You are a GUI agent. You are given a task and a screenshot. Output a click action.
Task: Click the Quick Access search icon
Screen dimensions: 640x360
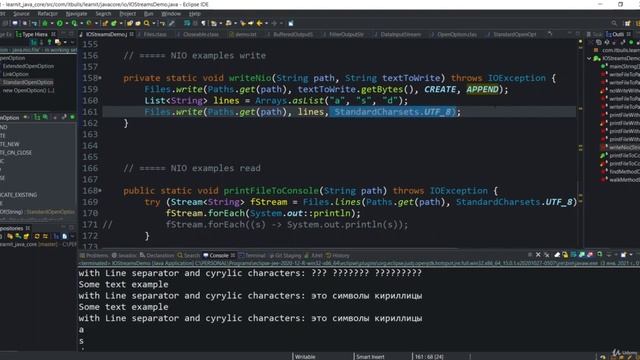[x=614, y=23]
